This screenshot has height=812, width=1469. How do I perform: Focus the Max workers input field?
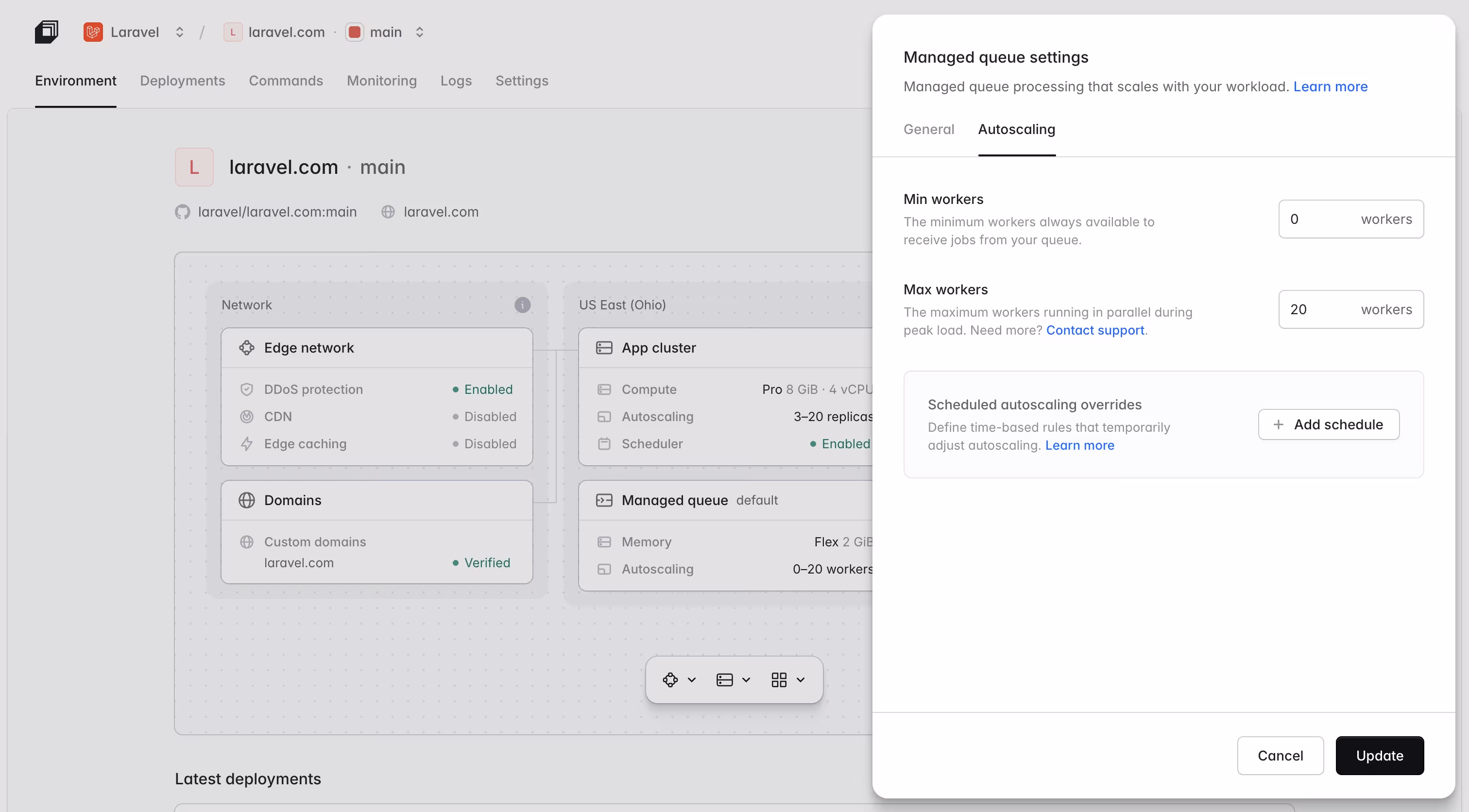[x=1350, y=310]
